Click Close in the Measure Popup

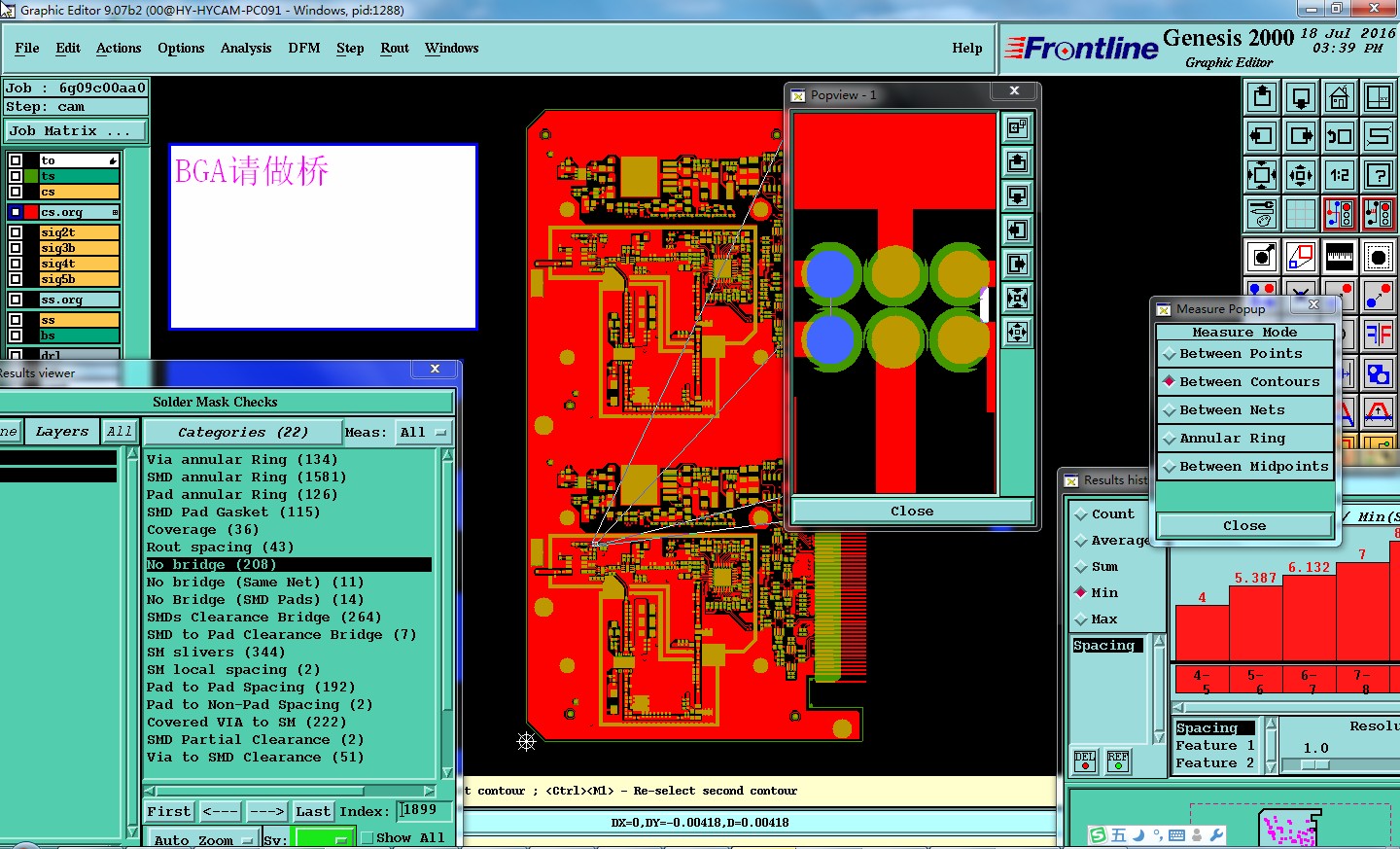[x=1244, y=526]
